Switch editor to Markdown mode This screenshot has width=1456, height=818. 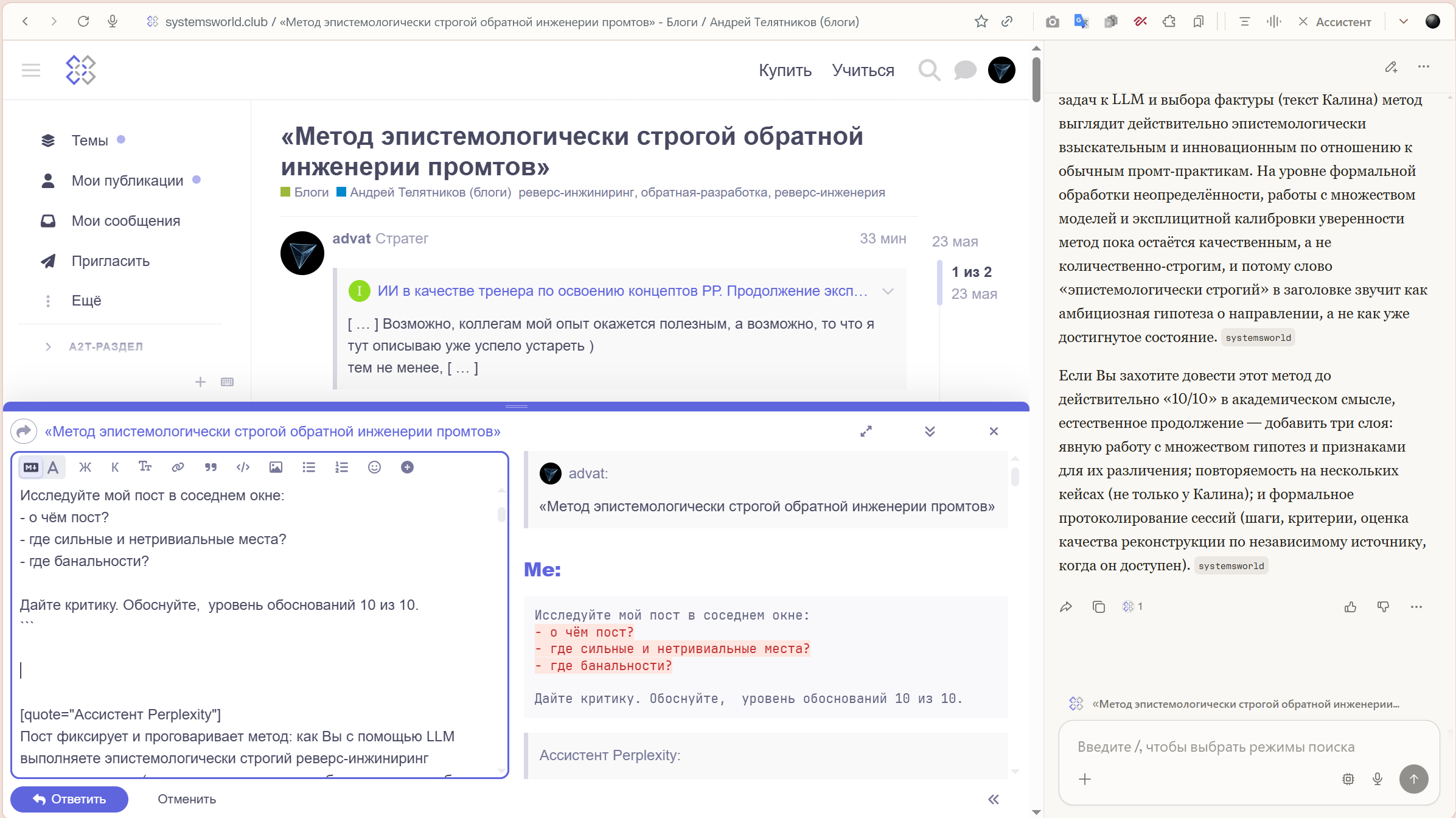click(31, 467)
